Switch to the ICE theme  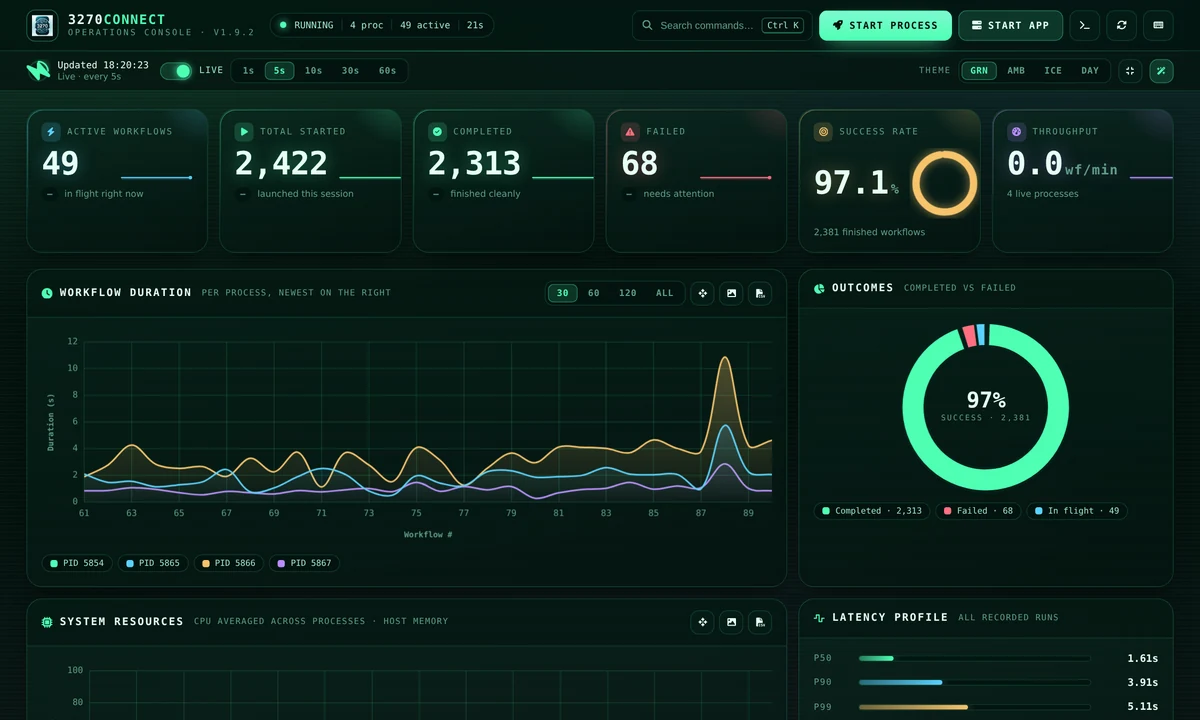1053,71
